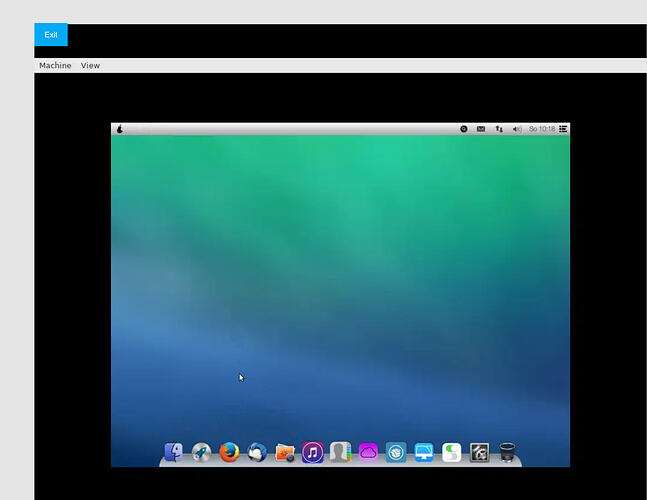Screen dimensions: 647x500
Task: Click the clock showing So 10:18
Action: click(x=542, y=129)
